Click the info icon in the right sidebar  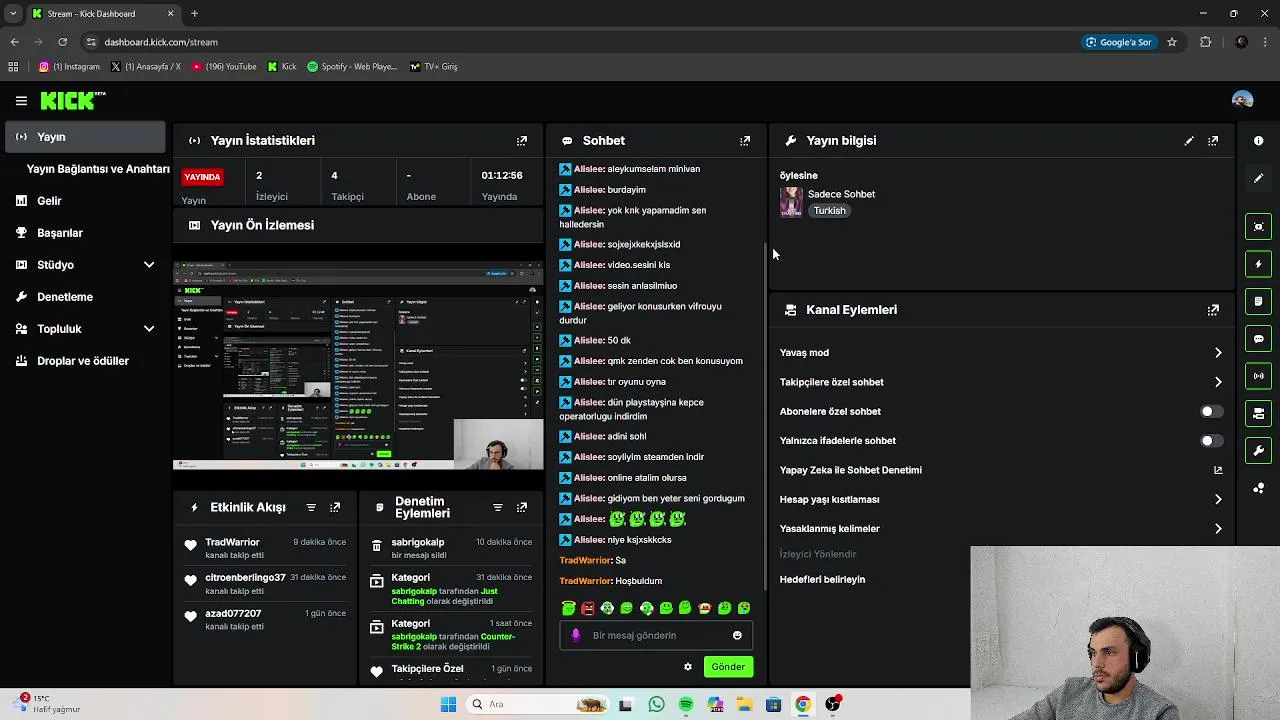click(x=1259, y=141)
